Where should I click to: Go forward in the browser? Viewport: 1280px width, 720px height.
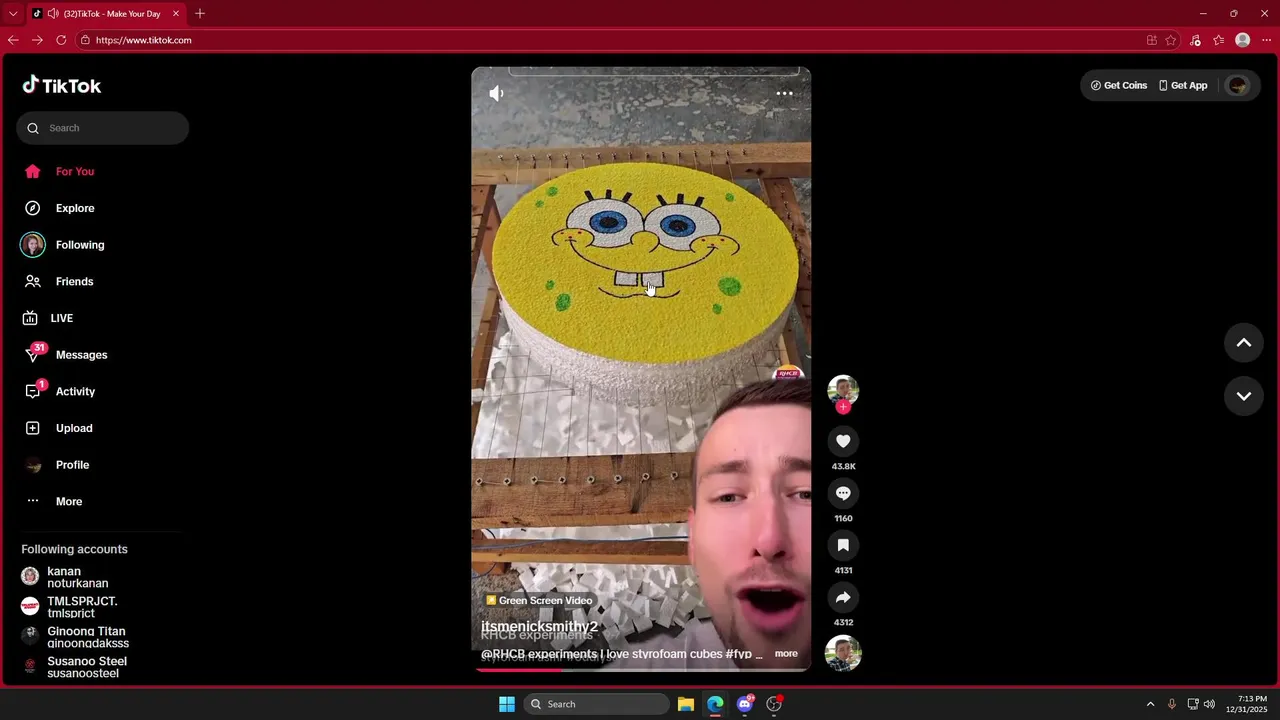point(37,40)
